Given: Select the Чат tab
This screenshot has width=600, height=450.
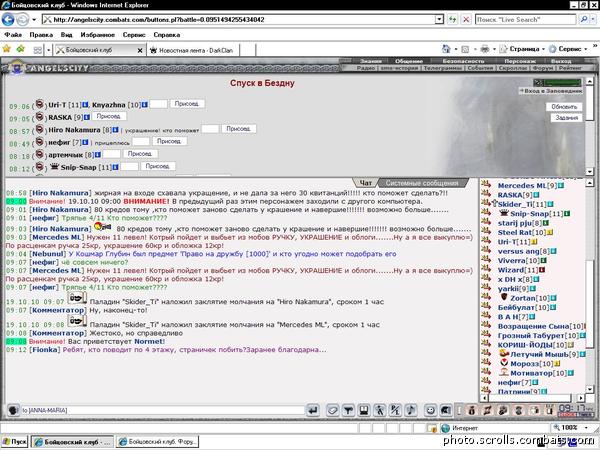Looking at the screenshot, I should tap(366, 183).
